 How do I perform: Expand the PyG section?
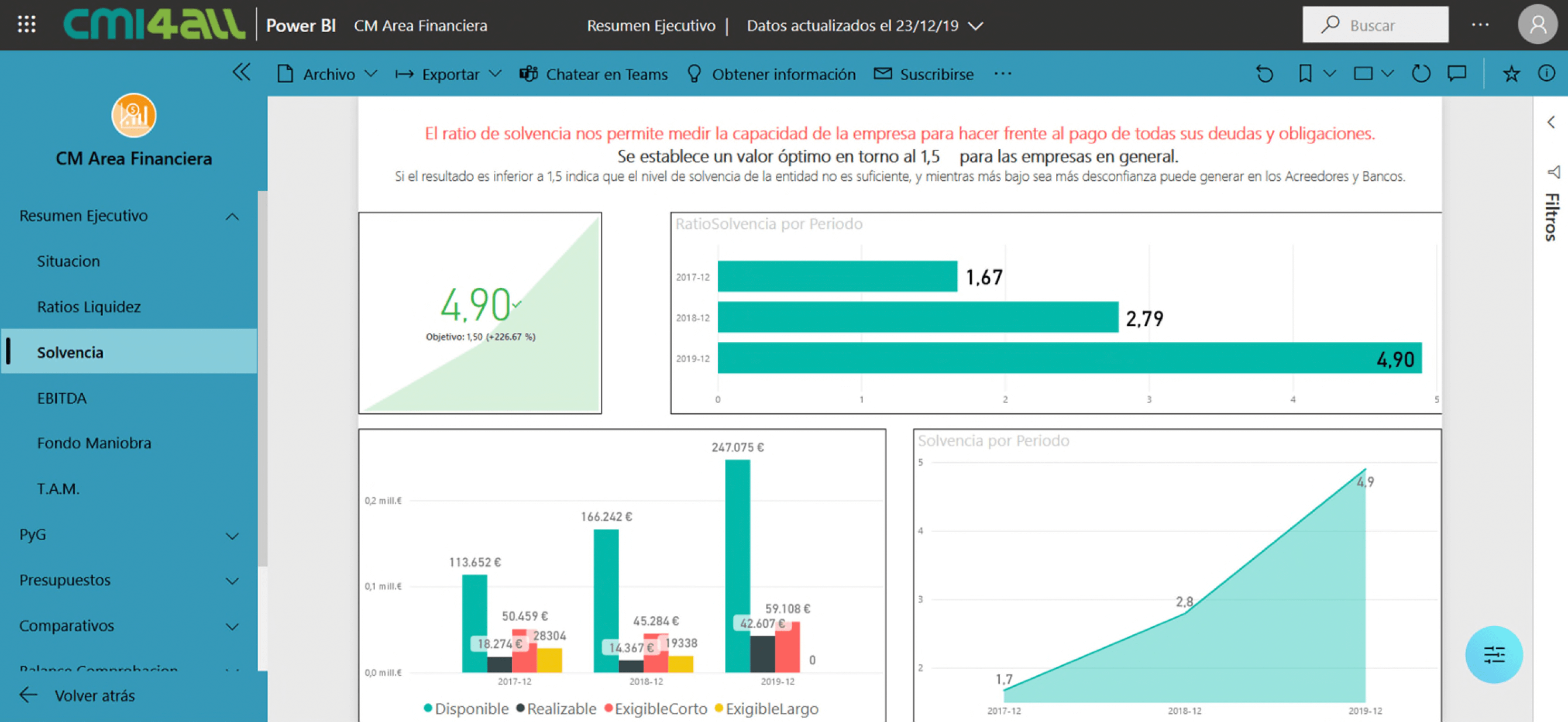point(232,536)
